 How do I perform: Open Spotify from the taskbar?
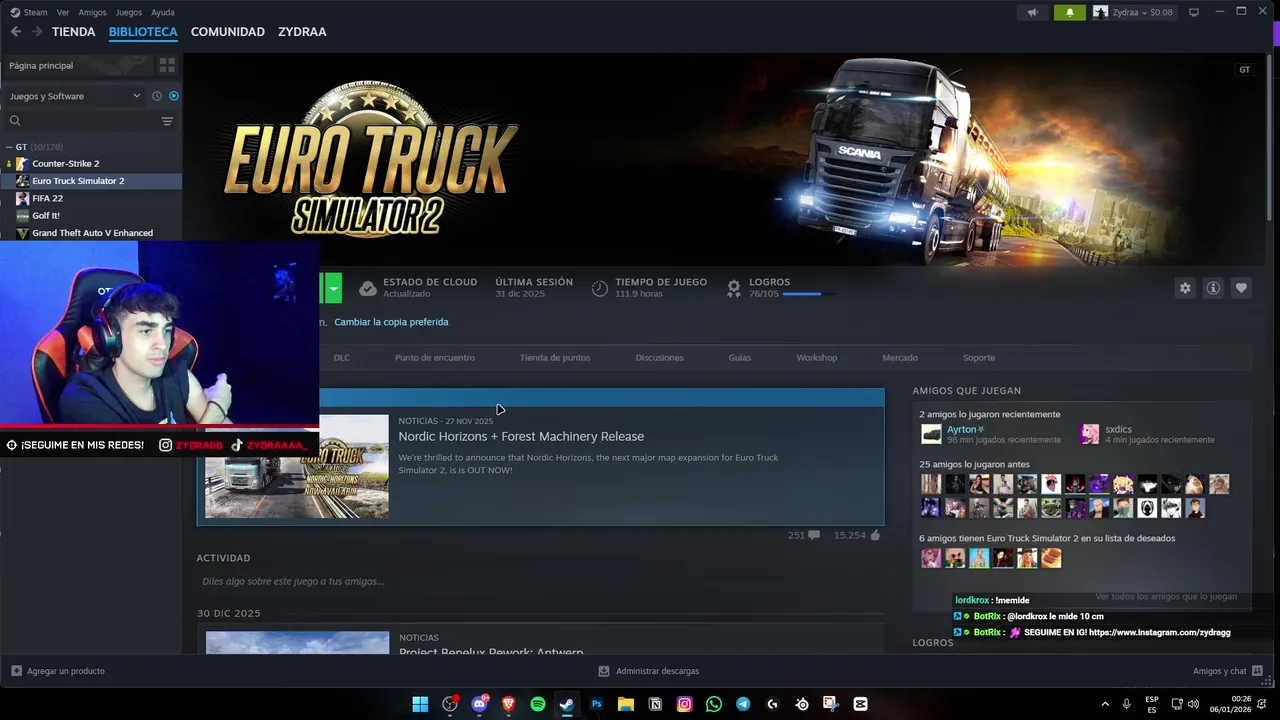pyautogui.click(x=538, y=704)
